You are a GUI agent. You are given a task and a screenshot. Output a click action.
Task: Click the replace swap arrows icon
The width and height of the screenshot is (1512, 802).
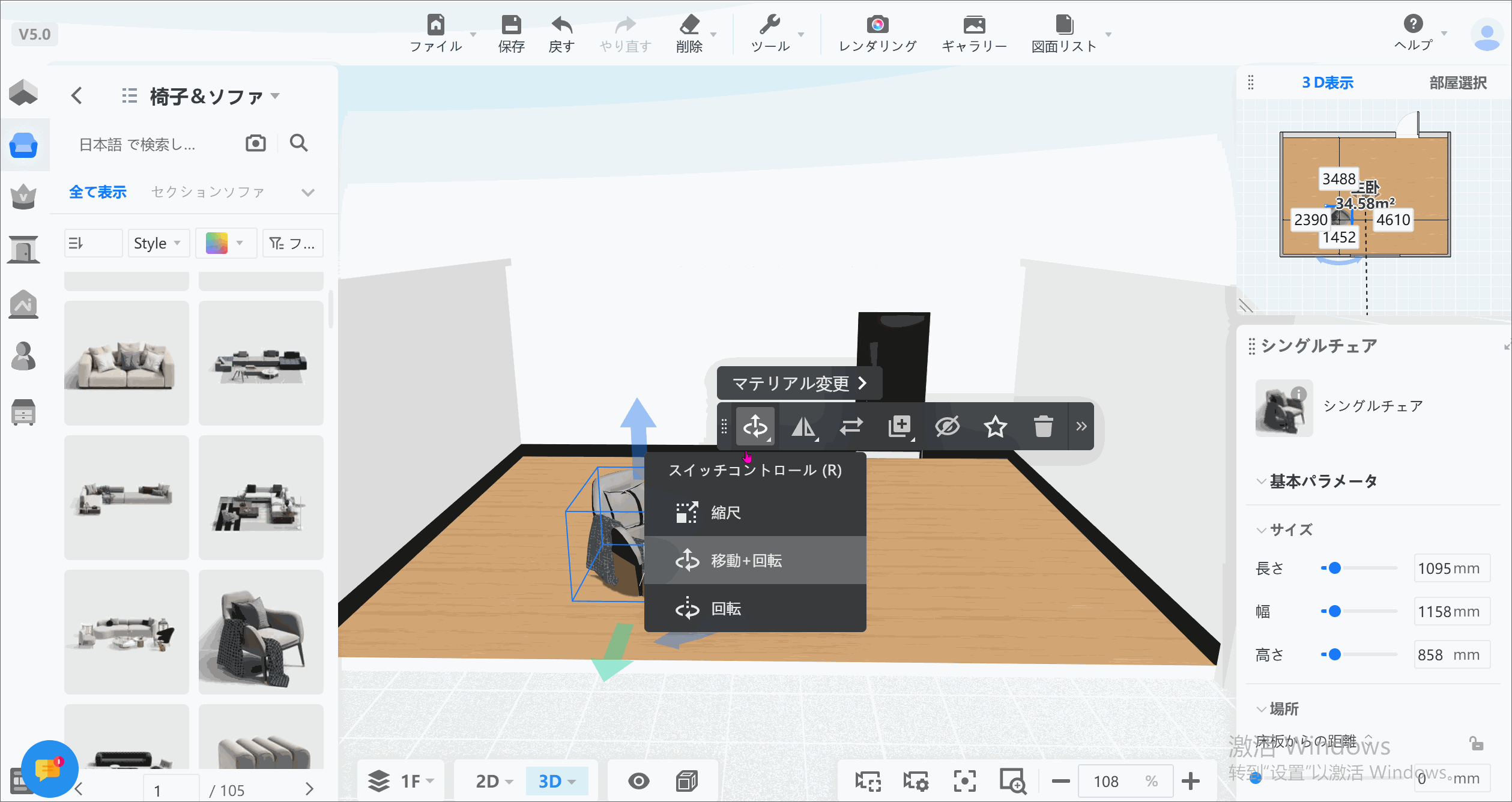[851, 427]
